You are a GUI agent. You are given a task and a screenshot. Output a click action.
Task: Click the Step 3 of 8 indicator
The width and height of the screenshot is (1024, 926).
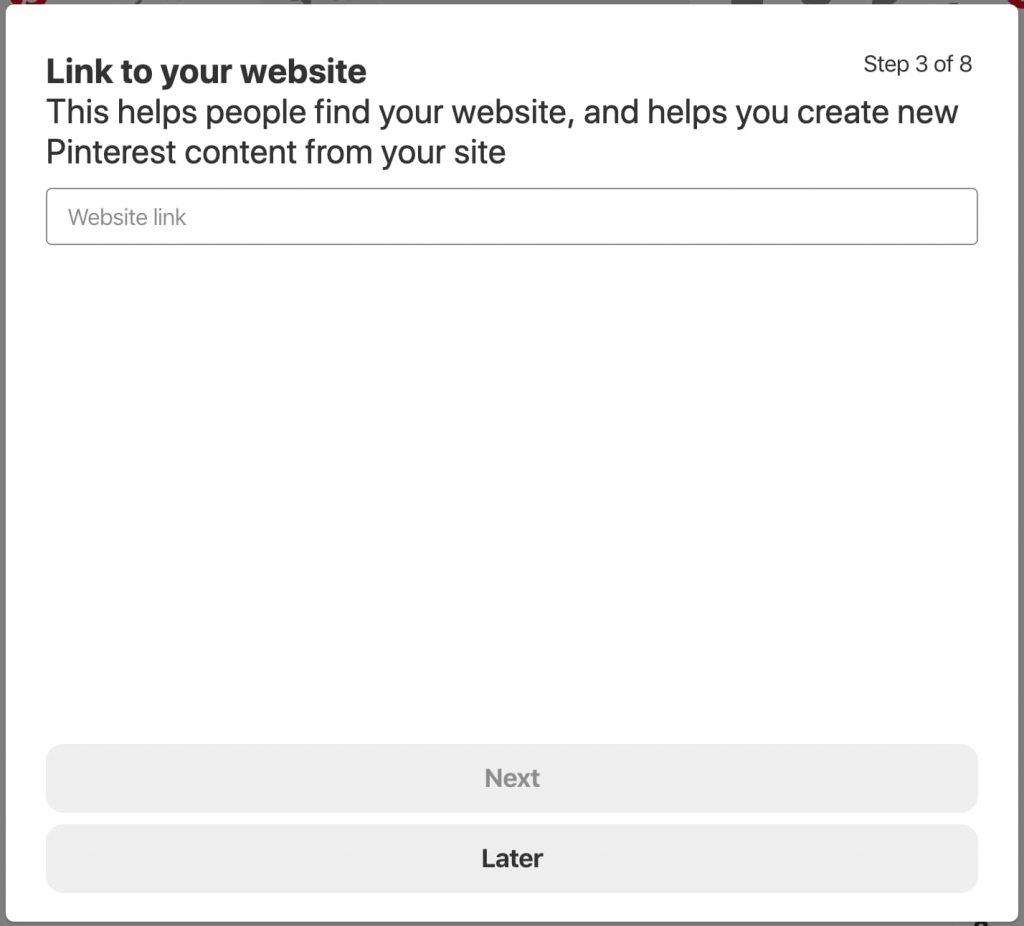917,64
